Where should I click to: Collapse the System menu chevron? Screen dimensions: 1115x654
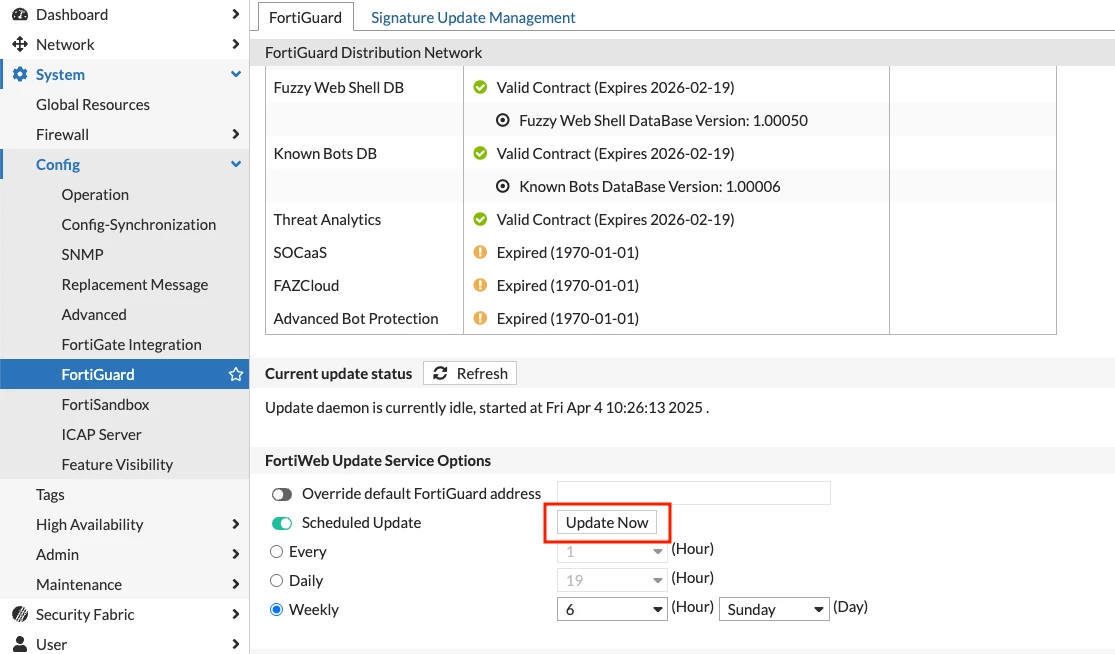(x=235, y=74)
